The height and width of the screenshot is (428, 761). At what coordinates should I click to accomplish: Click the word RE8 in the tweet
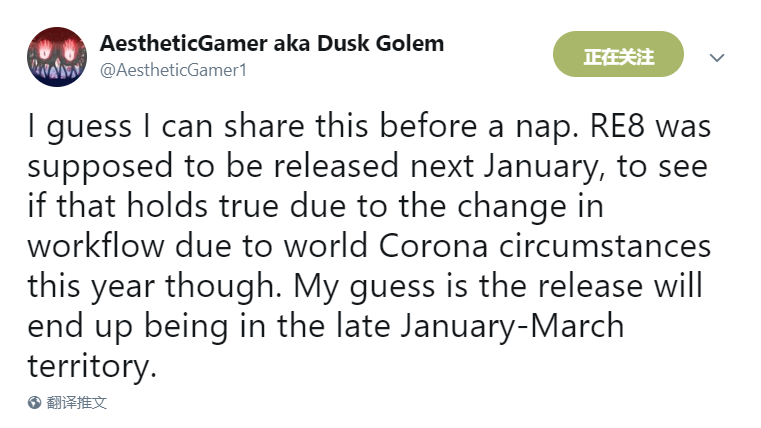[617, 126]
